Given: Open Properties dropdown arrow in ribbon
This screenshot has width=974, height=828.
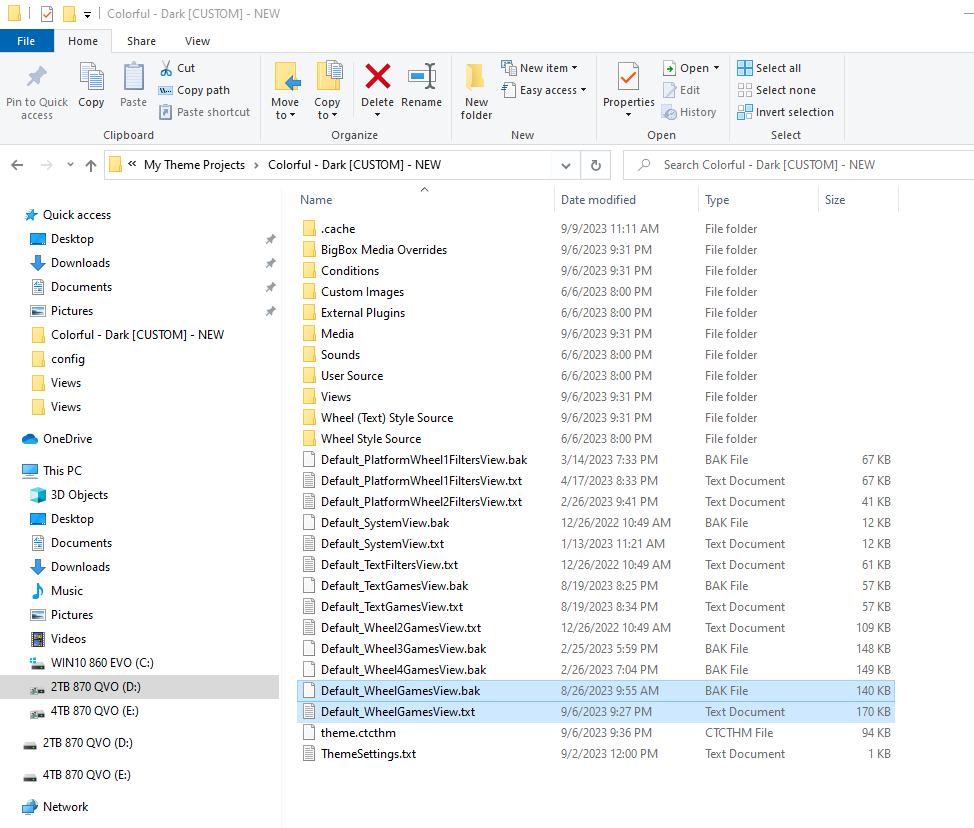Looking at the screenshot, I should (x=629, y=115).
